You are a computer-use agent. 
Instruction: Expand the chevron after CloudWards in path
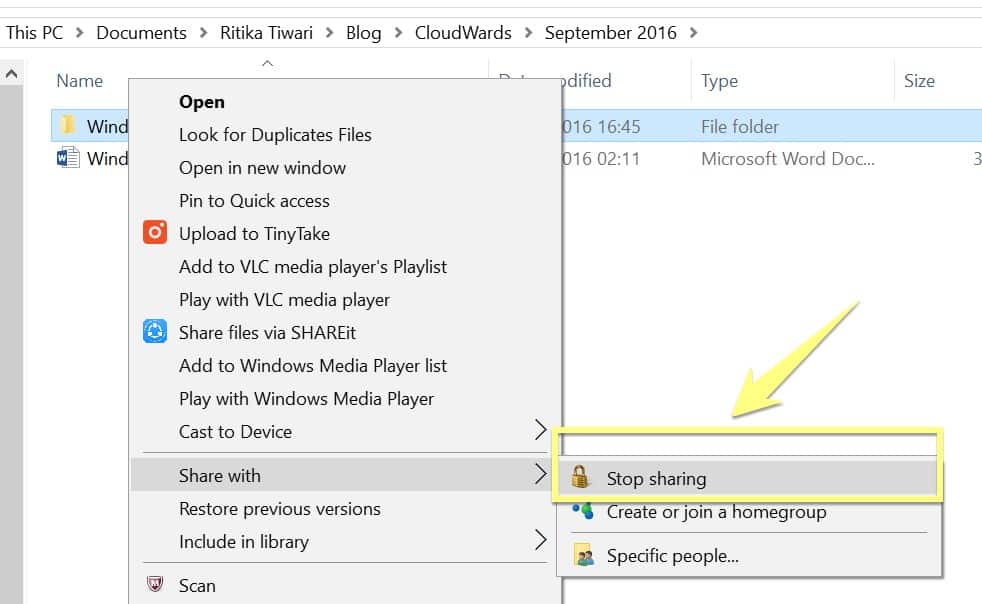pos(529,33)
